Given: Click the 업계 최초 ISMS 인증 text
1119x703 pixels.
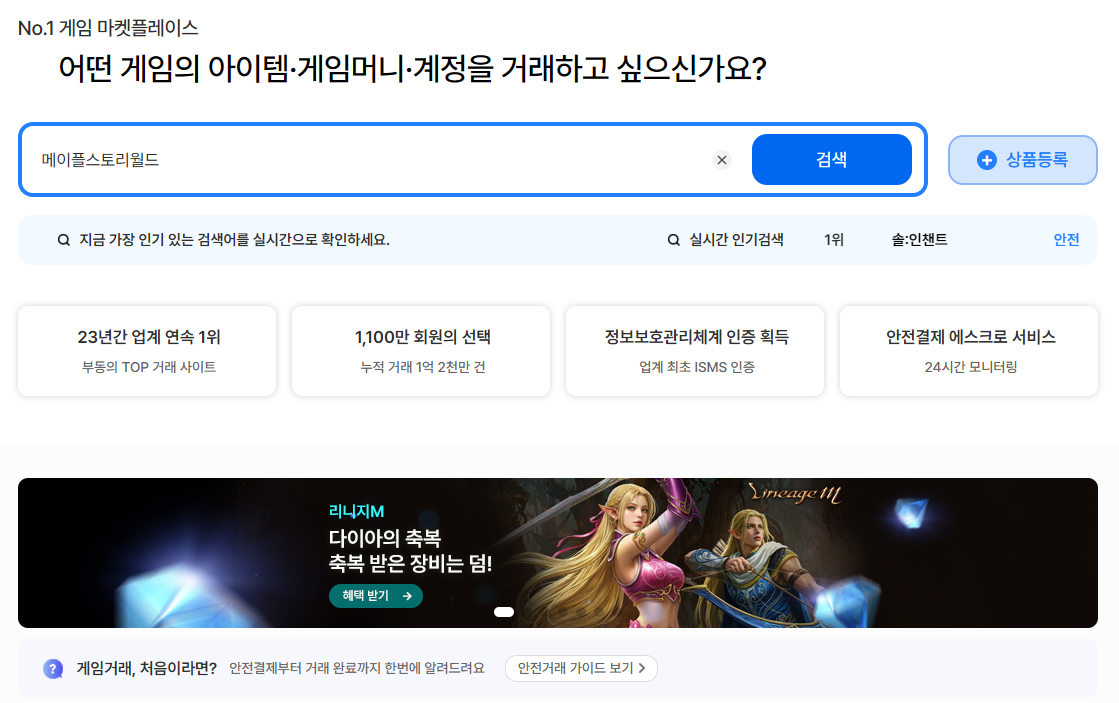Looking at the screenshot, I should (697, 367).
